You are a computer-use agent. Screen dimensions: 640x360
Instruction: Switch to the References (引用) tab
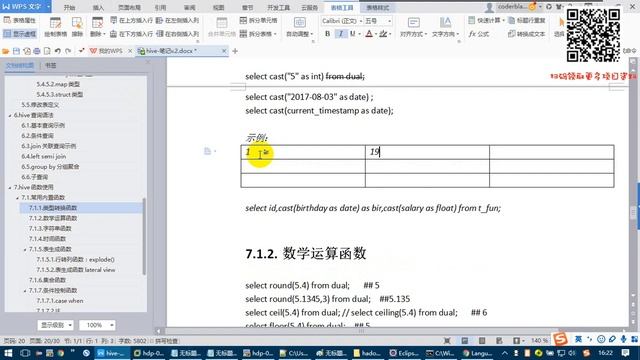160,7
